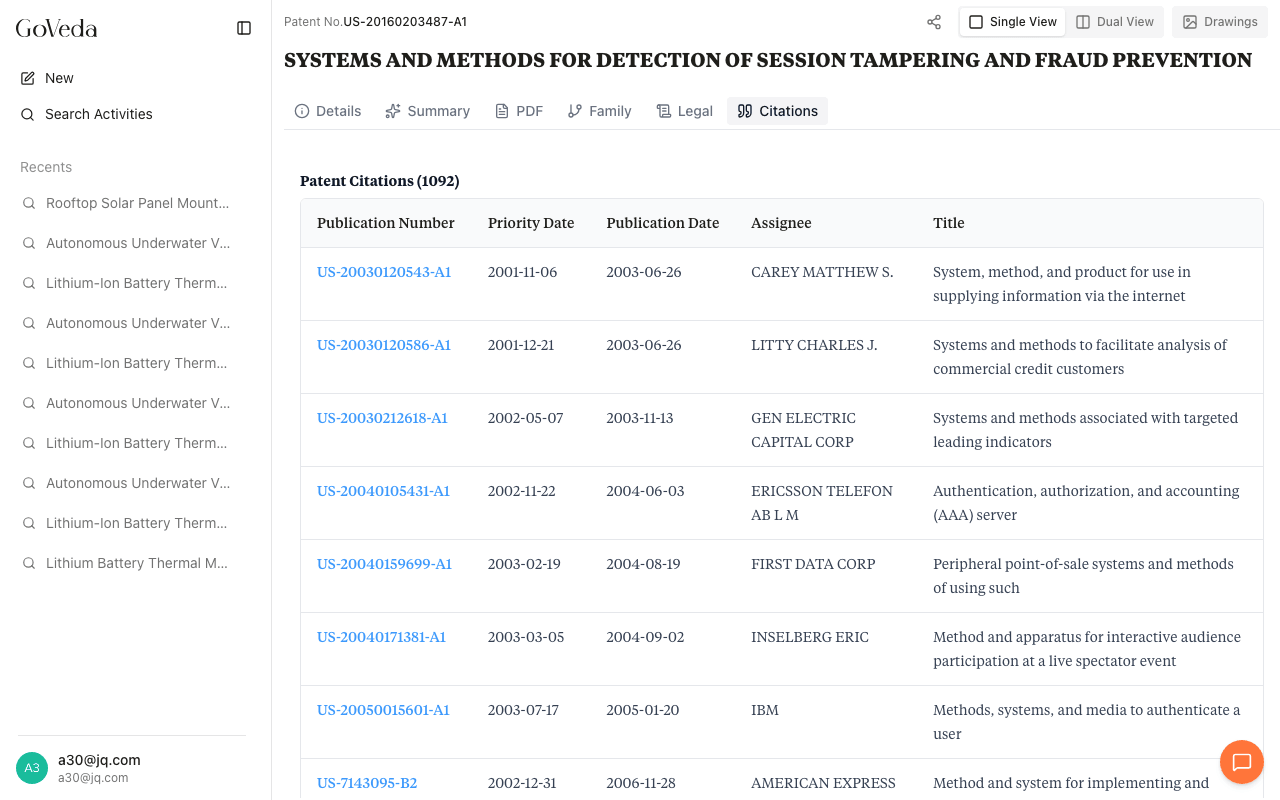Click the a30@jq.com user avatar
The width and height of the screenshot is (1280, 800).
tap(31, 767)
